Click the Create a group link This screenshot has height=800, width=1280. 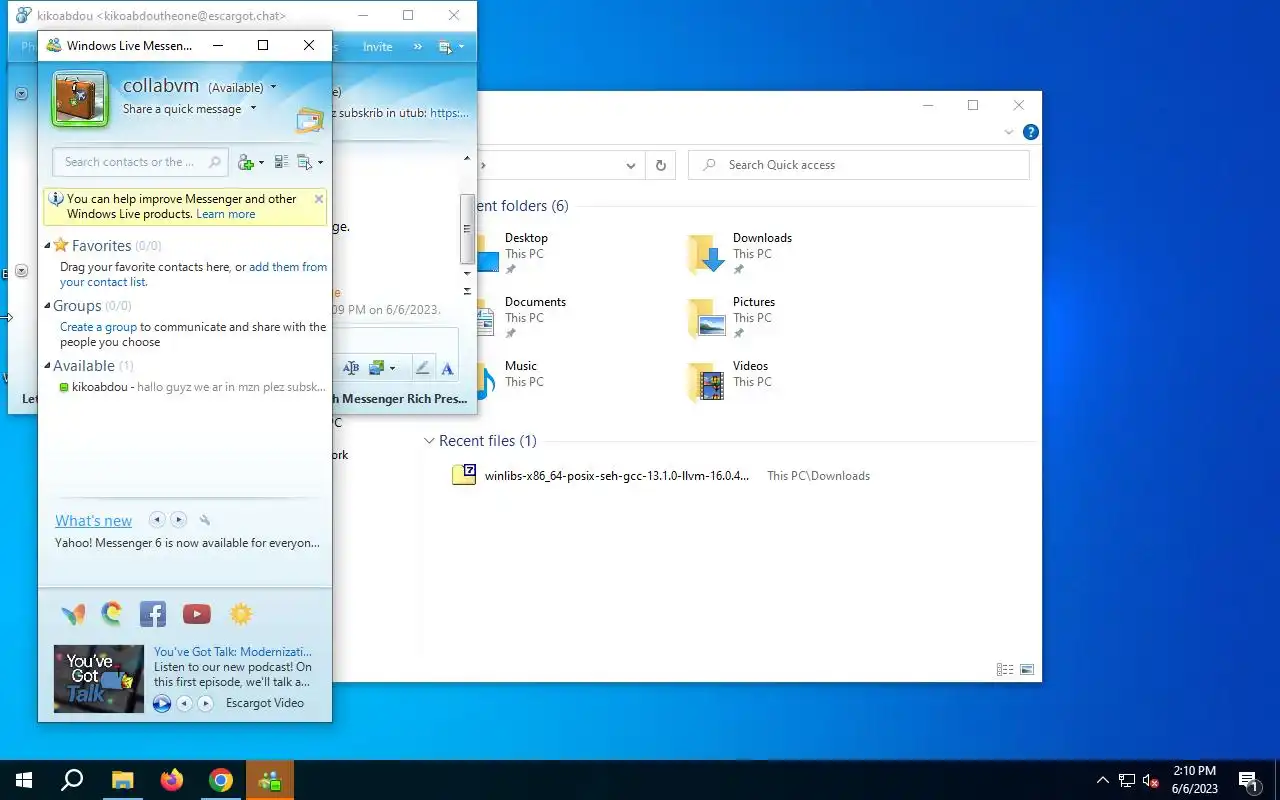(98, 327)
